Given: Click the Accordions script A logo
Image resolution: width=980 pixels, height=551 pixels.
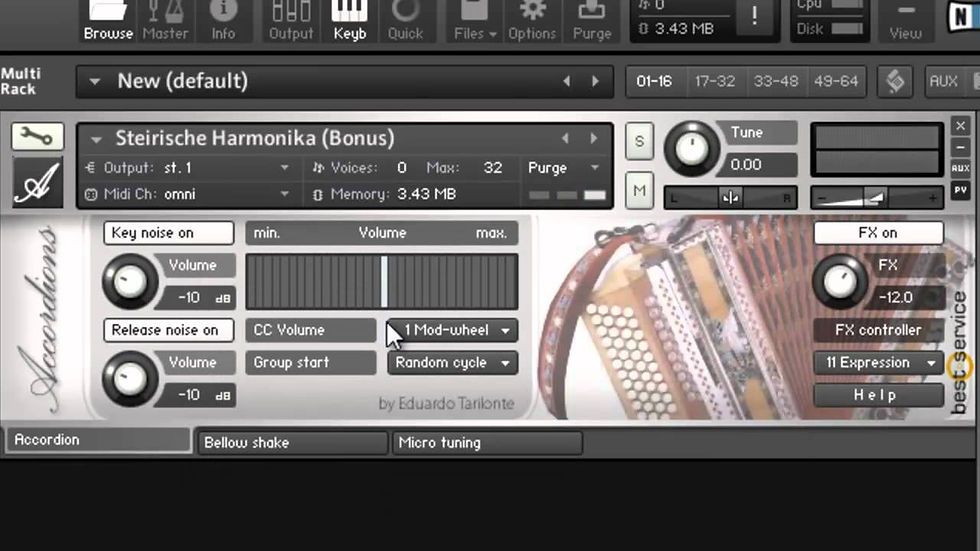Looking at the screenshot, I should (x=38, y=182).
